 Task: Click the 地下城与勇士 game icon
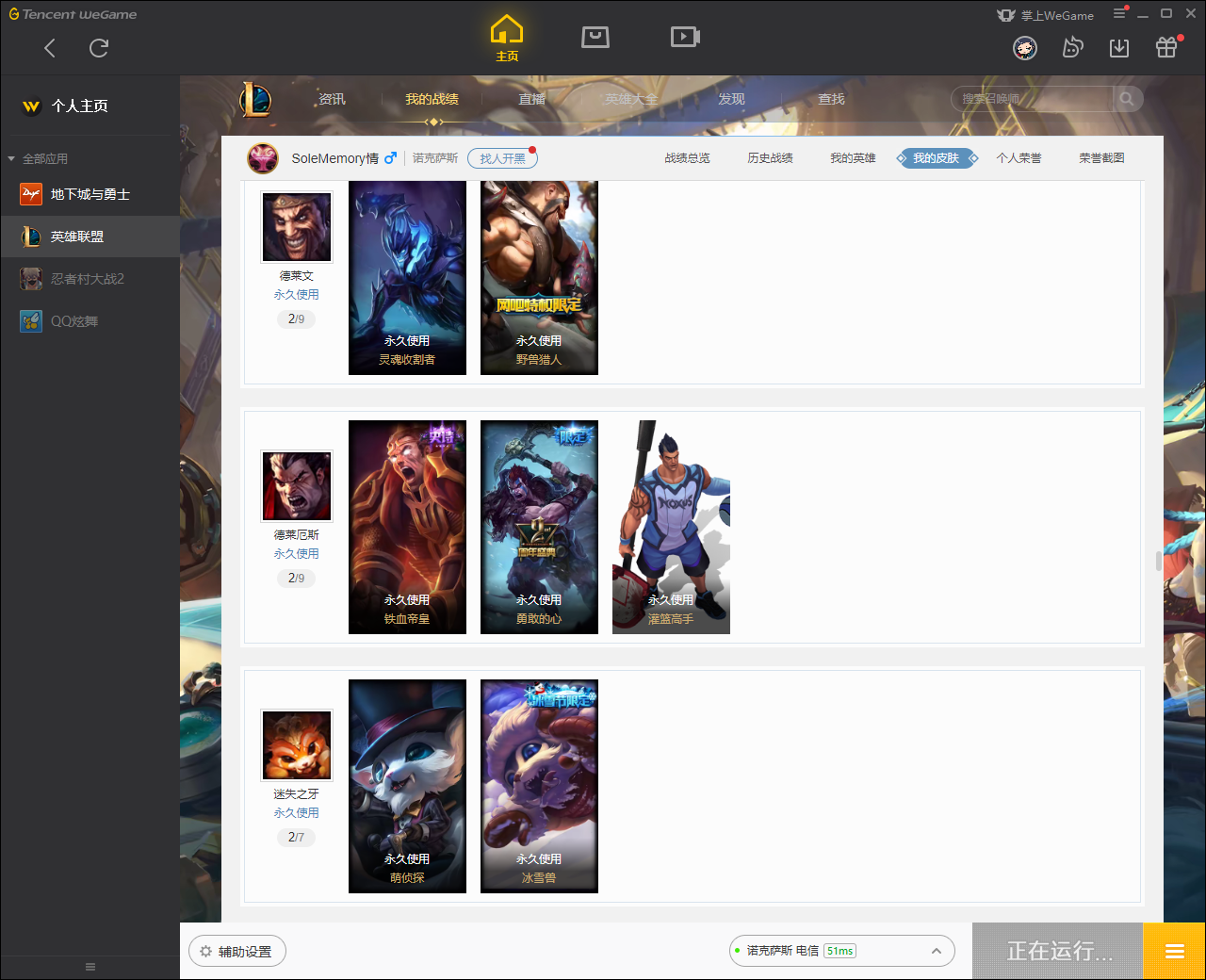tap(31, 194)
